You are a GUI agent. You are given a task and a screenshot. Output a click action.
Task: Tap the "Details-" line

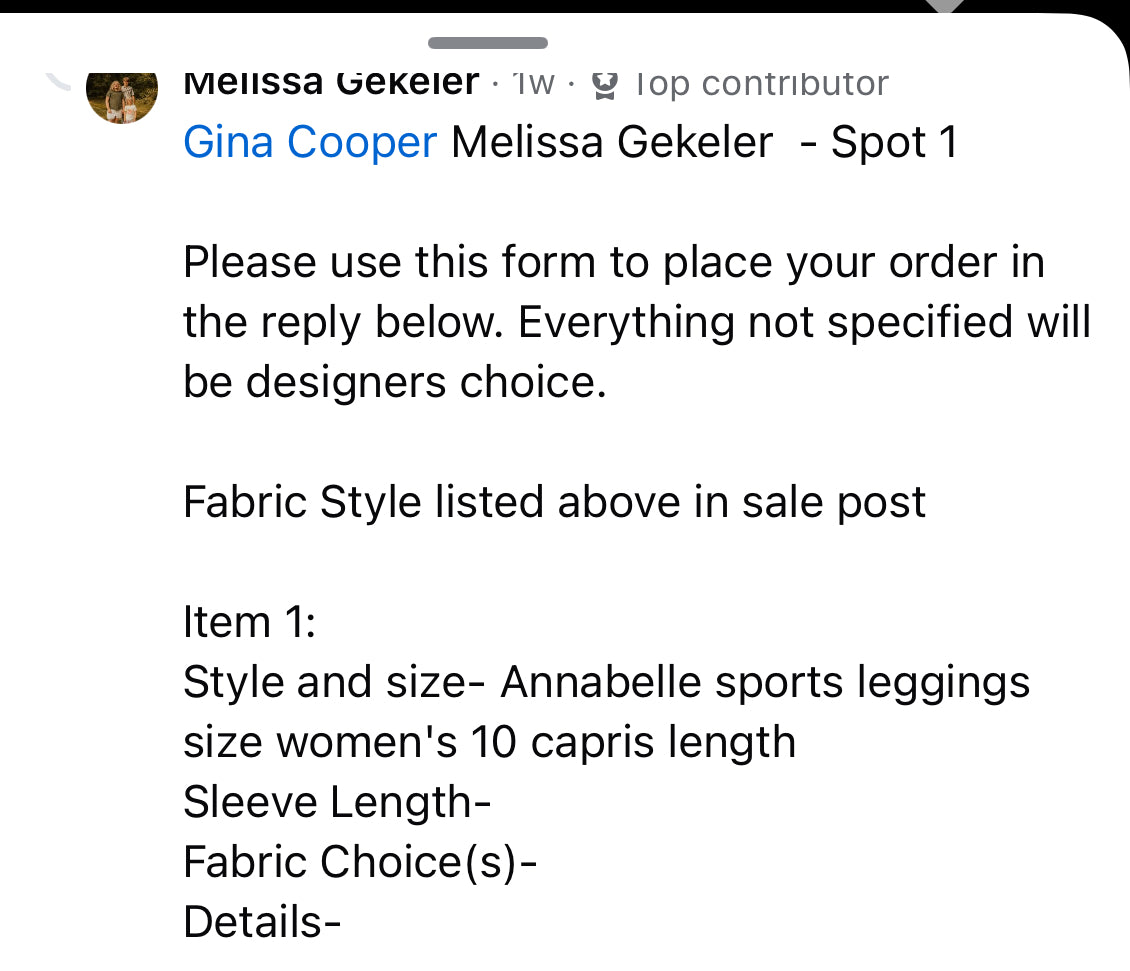point(262,922)
